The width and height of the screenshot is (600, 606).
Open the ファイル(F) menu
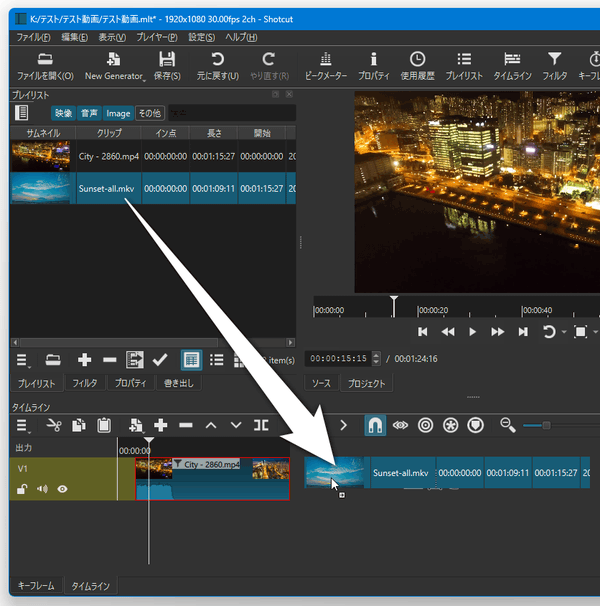point(33,37)
